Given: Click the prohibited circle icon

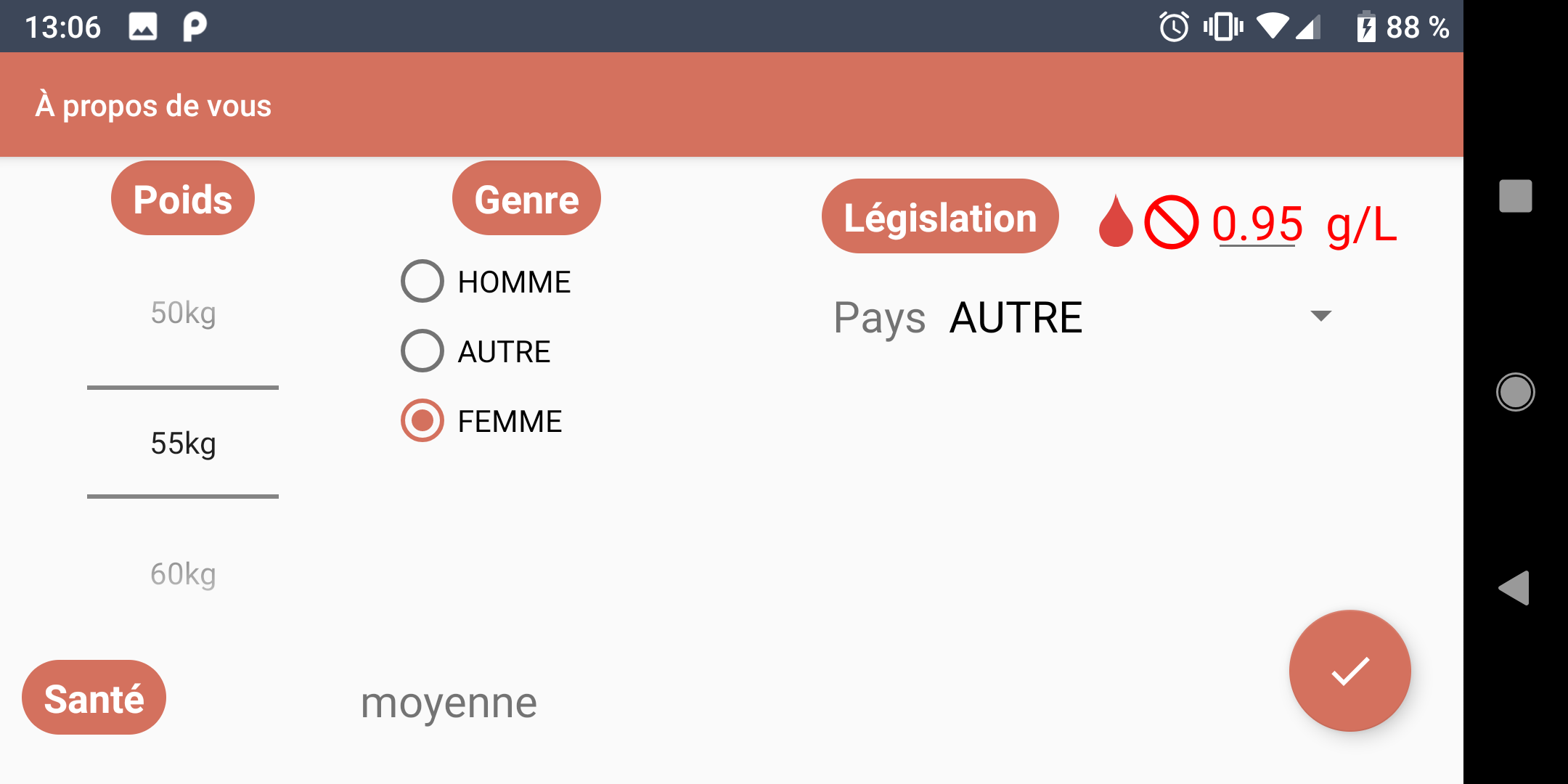Looking at the screenshot, I should (x=1171, y=222).
